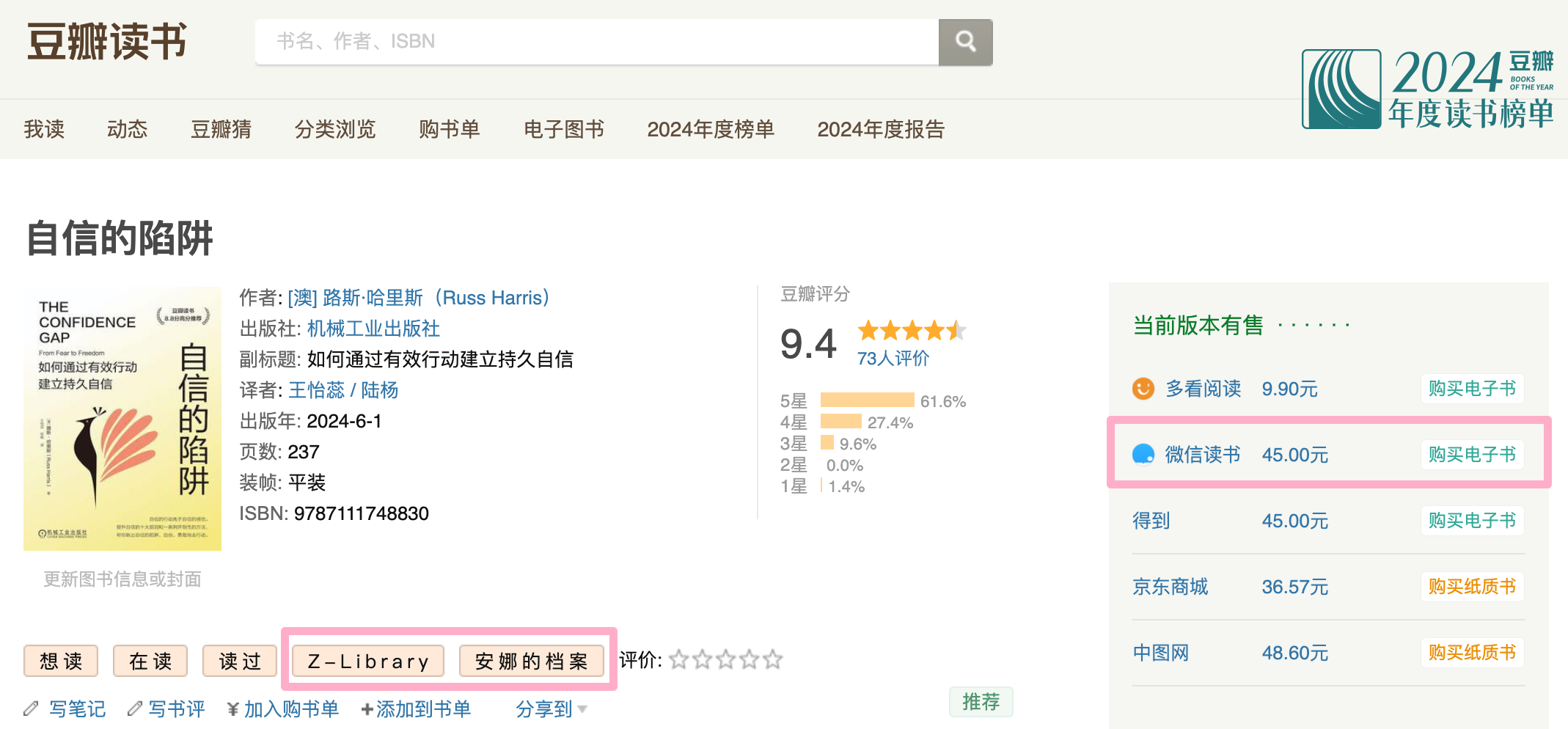This screenshot has width=1568, height=729.
Task: Open translator link 王怡蕊
Action: point(316,390)
